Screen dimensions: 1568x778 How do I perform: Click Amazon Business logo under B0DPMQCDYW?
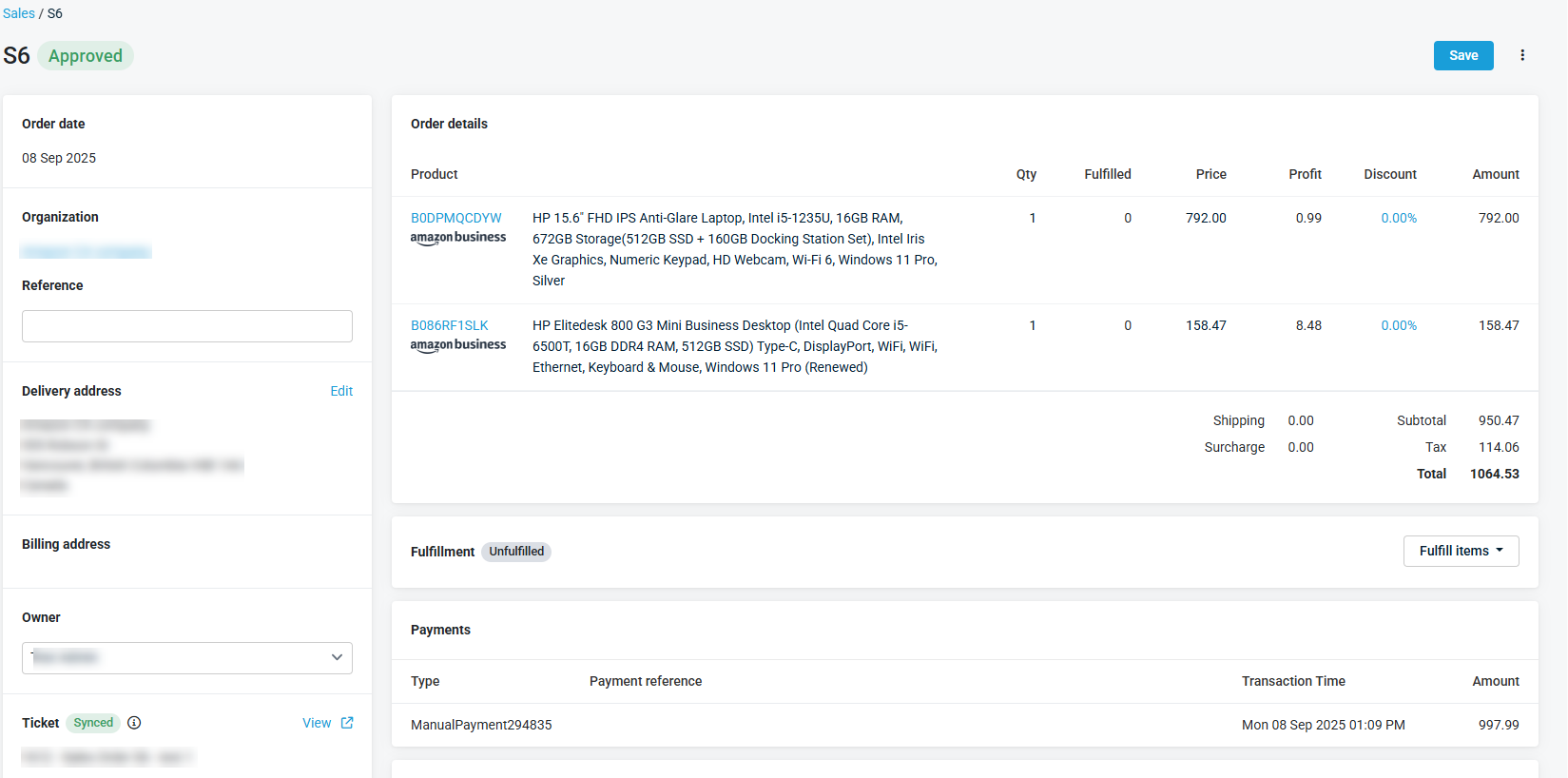pyautogui.click(x=458, y=238)
